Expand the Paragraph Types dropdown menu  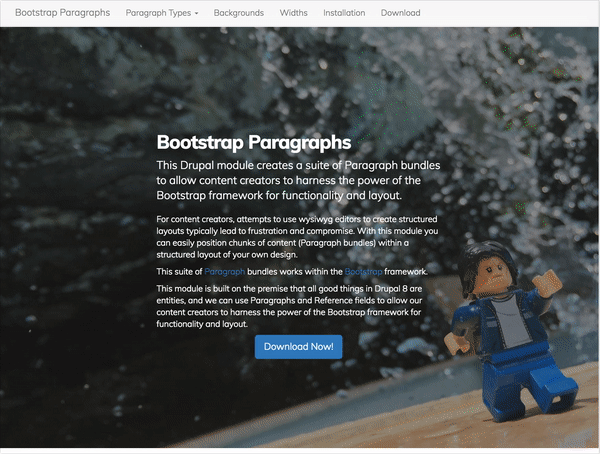[162, 13]
